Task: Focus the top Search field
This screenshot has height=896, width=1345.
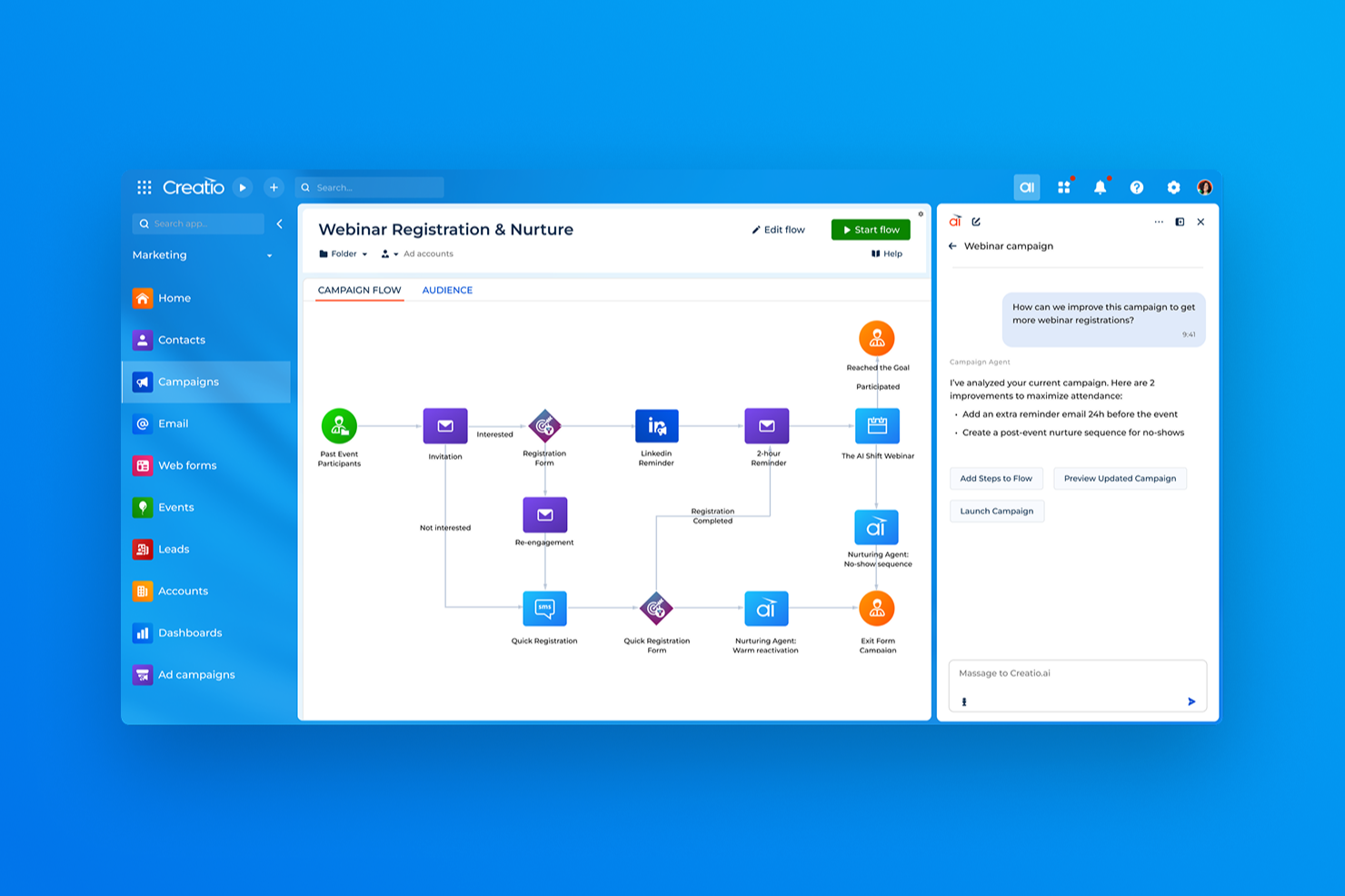Action: 370,187
